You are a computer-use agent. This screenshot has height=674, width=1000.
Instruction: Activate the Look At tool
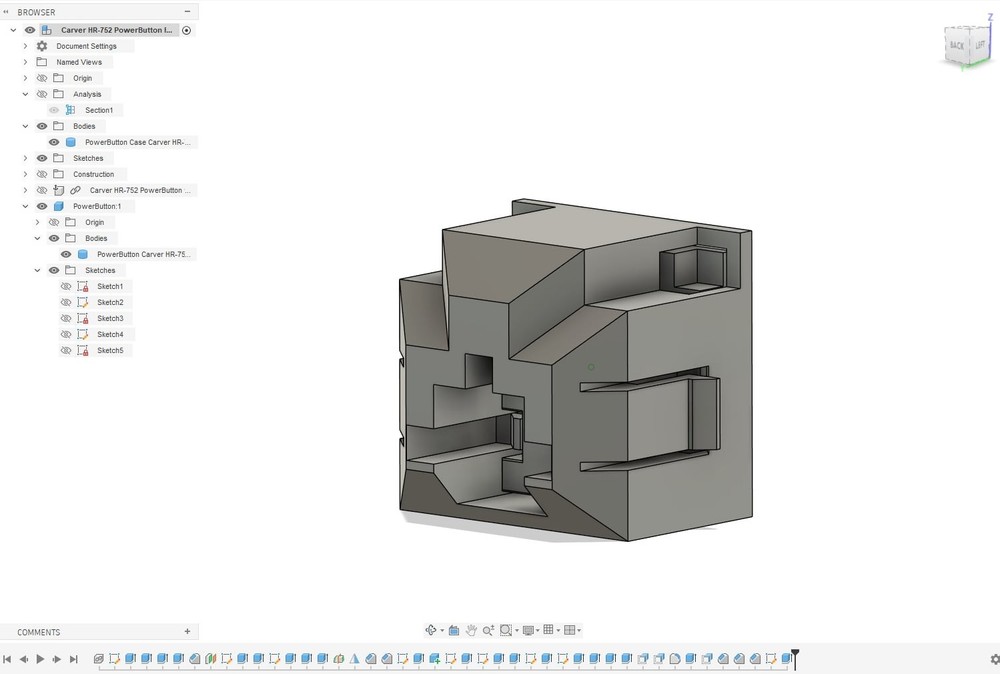[x=454, y=630]
